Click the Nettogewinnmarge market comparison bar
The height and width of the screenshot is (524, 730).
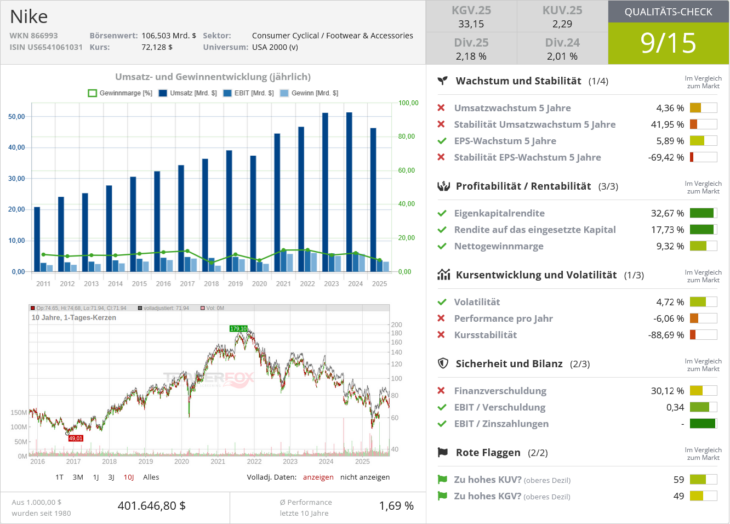[x=703, y=246]
